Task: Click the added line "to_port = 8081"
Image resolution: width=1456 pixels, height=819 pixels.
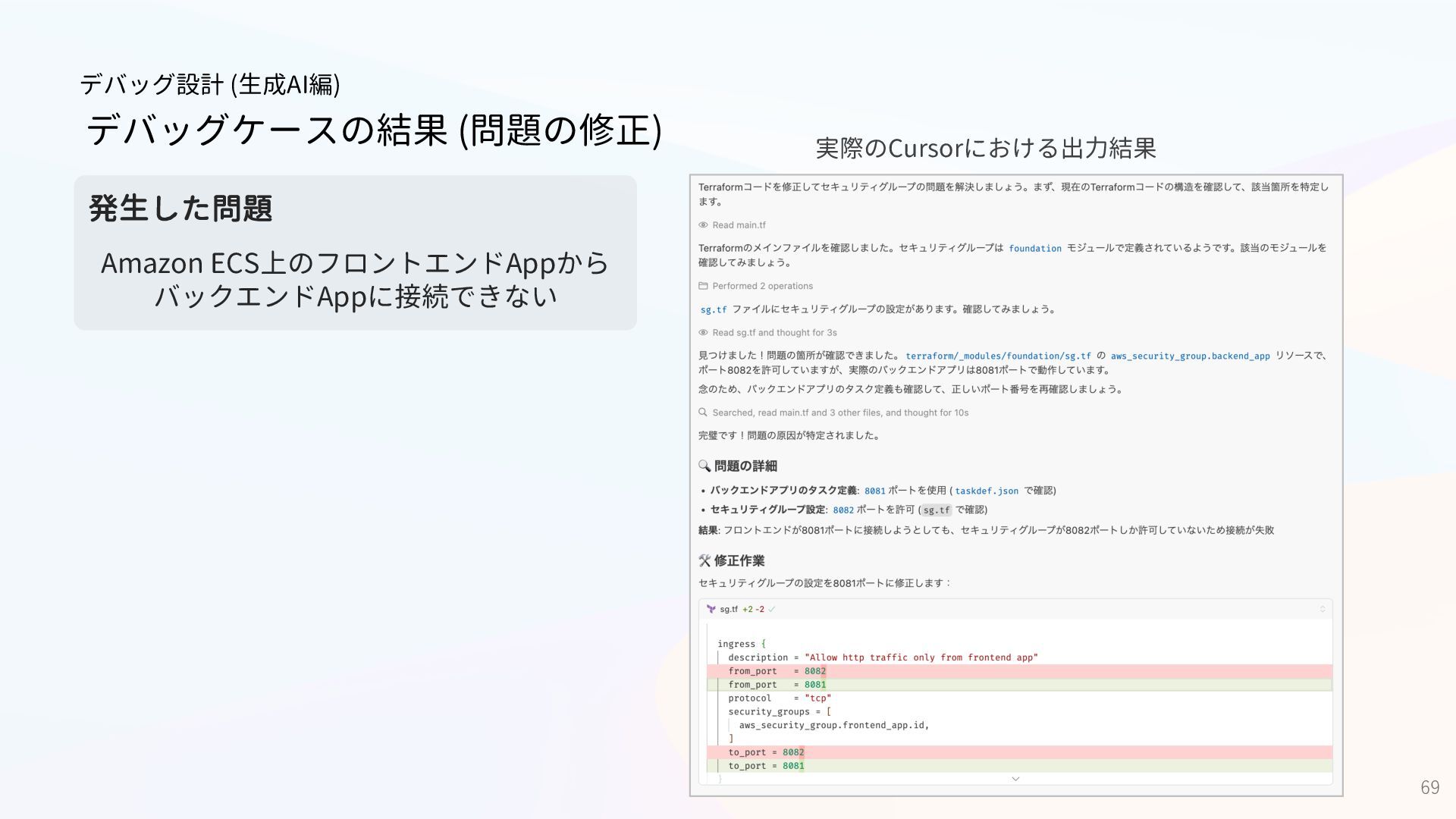Action: click(x=1019, y=766)
